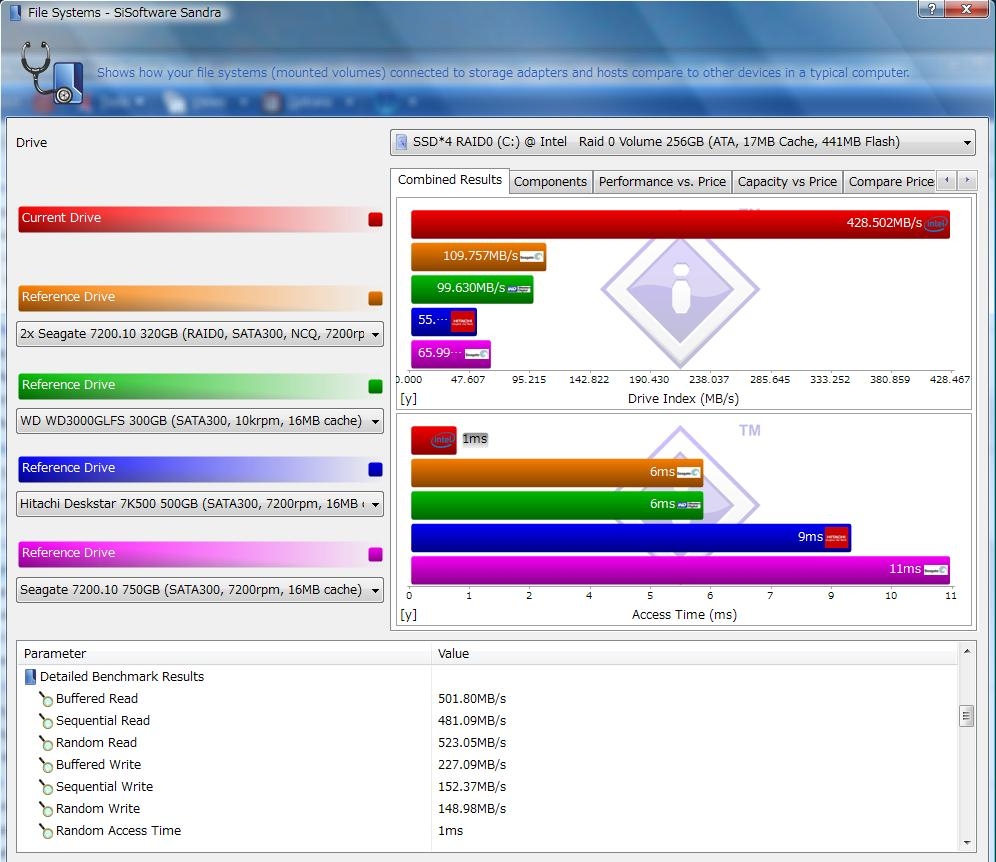Open the Performance vs. Price tab

pos(662,182)
